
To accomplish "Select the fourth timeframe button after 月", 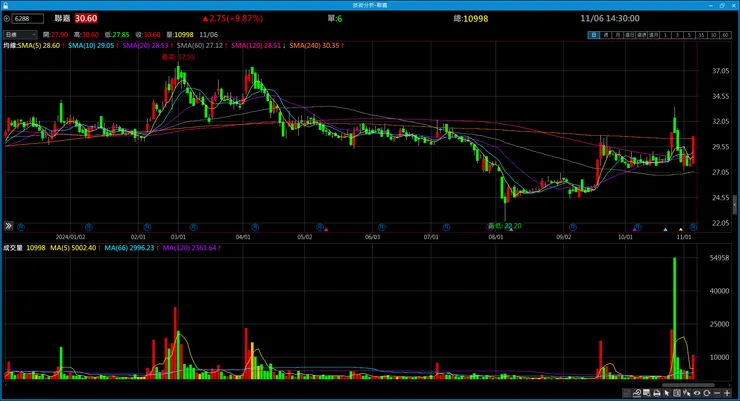I will click(x=630, y=35).
